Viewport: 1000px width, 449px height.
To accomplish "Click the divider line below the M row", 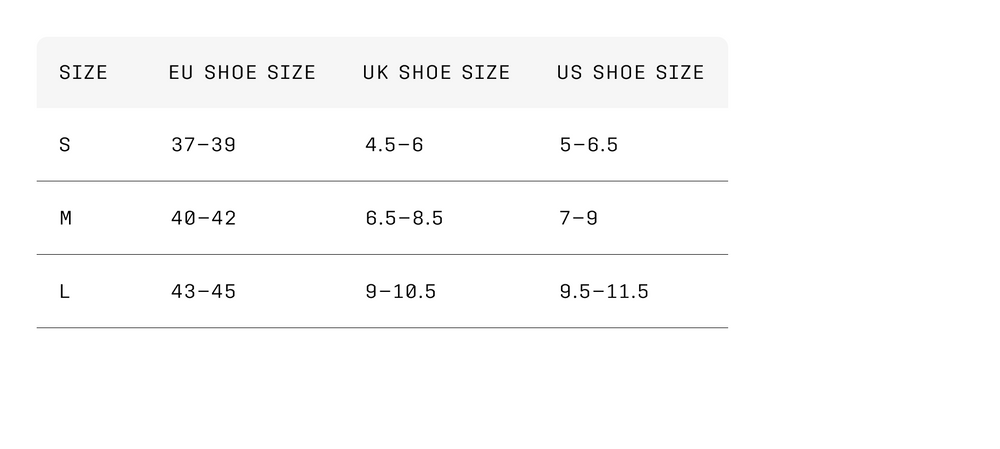I will (382, 254).
